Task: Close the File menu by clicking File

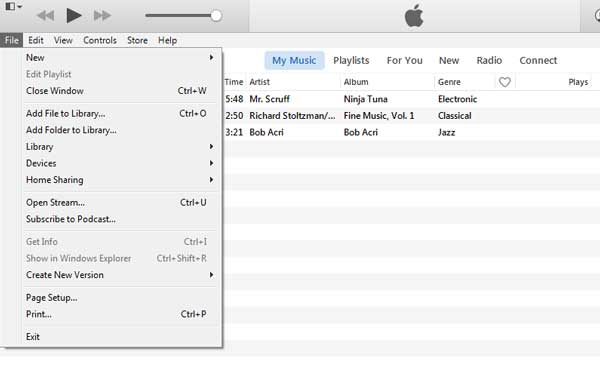Action: [x=11, y=40]
